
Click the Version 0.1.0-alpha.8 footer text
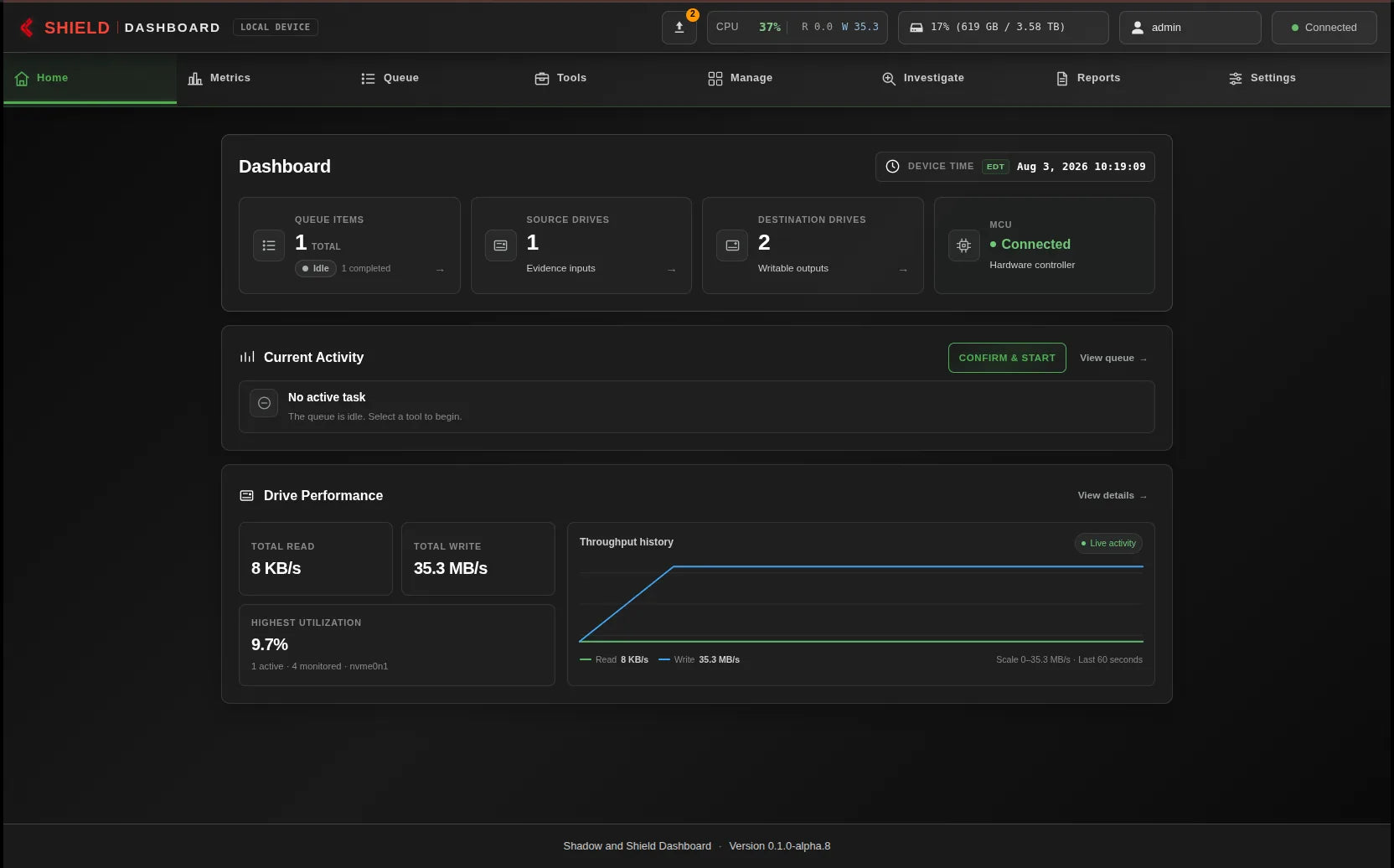coord(780,846)
